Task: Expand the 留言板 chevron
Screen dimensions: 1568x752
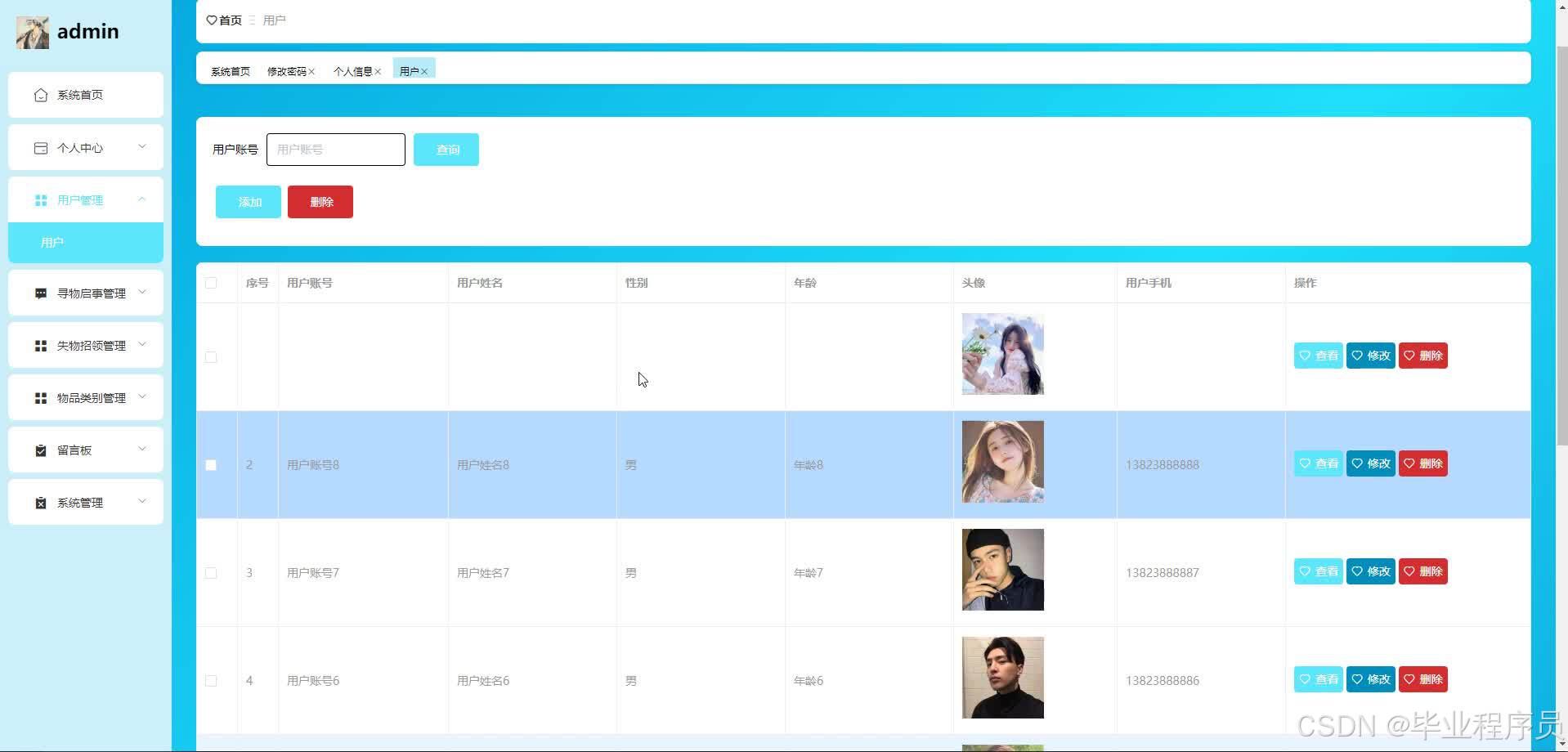Action: click(x=142, y=449)
